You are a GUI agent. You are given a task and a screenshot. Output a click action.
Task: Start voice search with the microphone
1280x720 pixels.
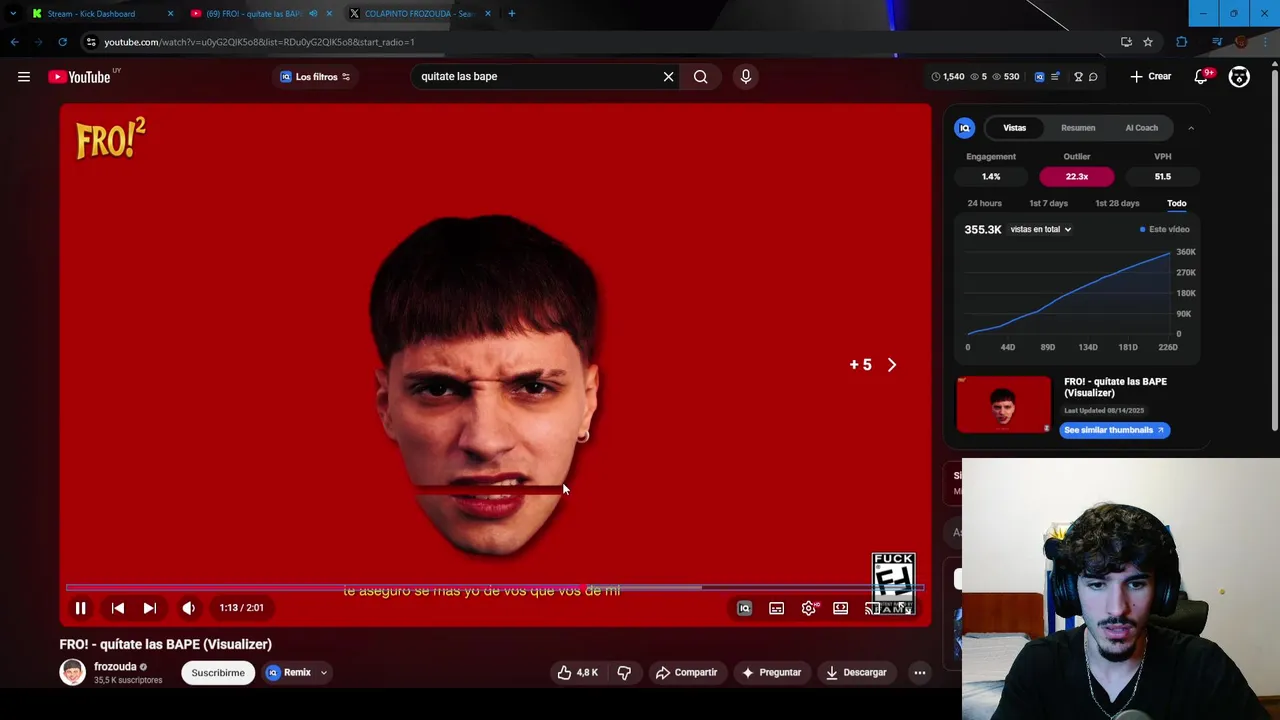[x=745, y=76]
